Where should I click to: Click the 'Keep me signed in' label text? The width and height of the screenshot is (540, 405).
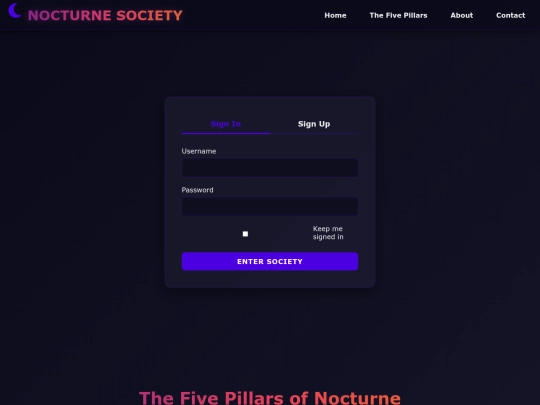[x=328, y=233]
